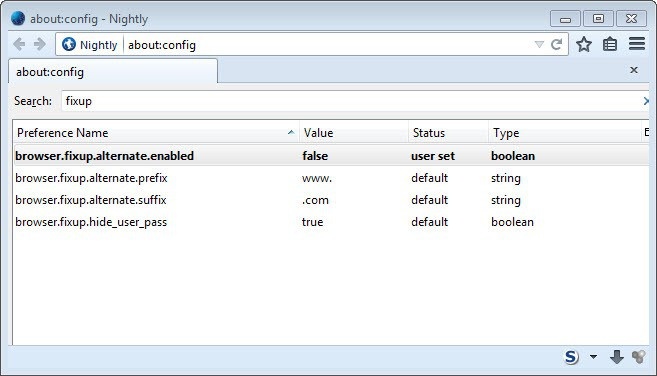The width and height of the screenshot is (657, 376).
Task: Sort by Preference Name column header
Action: click(155, 133)
